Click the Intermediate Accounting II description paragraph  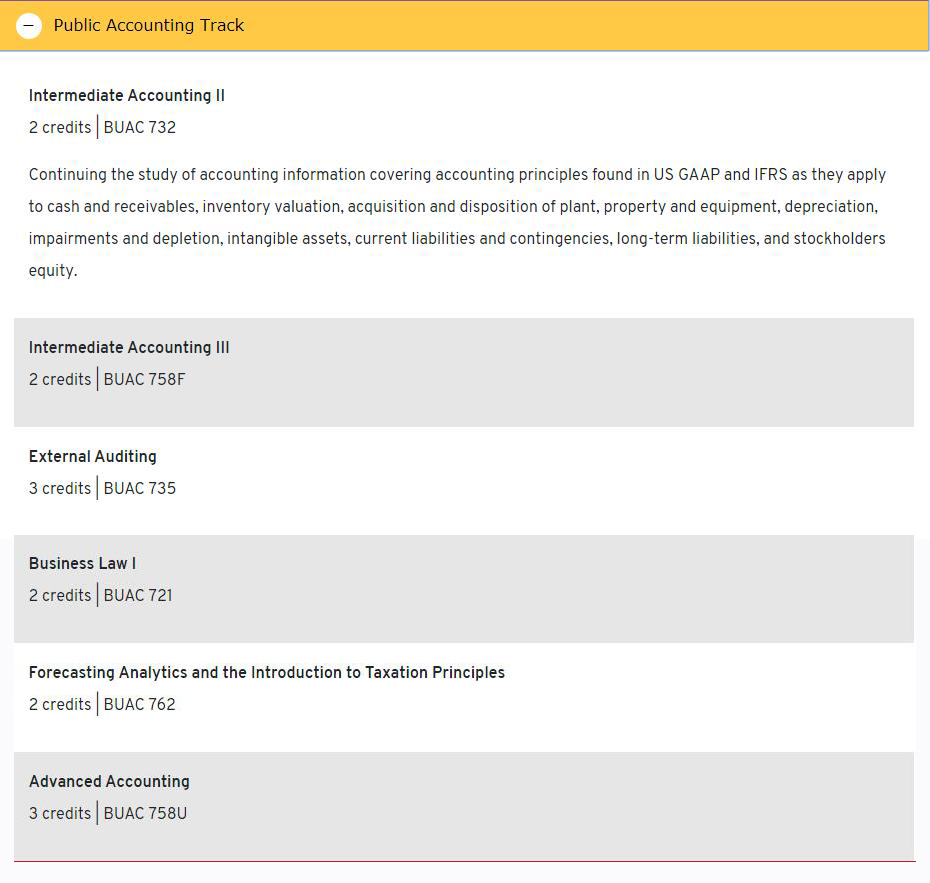(457, 222)
